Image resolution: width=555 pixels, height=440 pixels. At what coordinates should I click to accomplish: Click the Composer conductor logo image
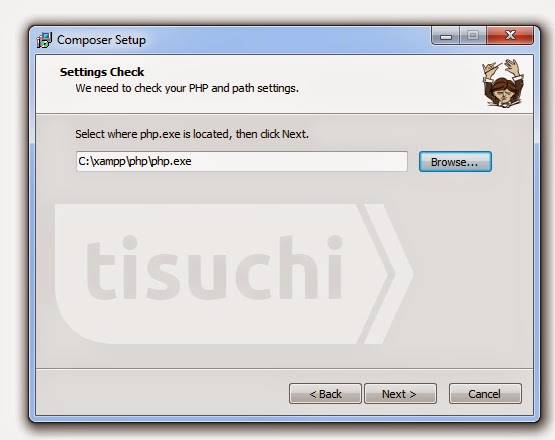[503, 83]
